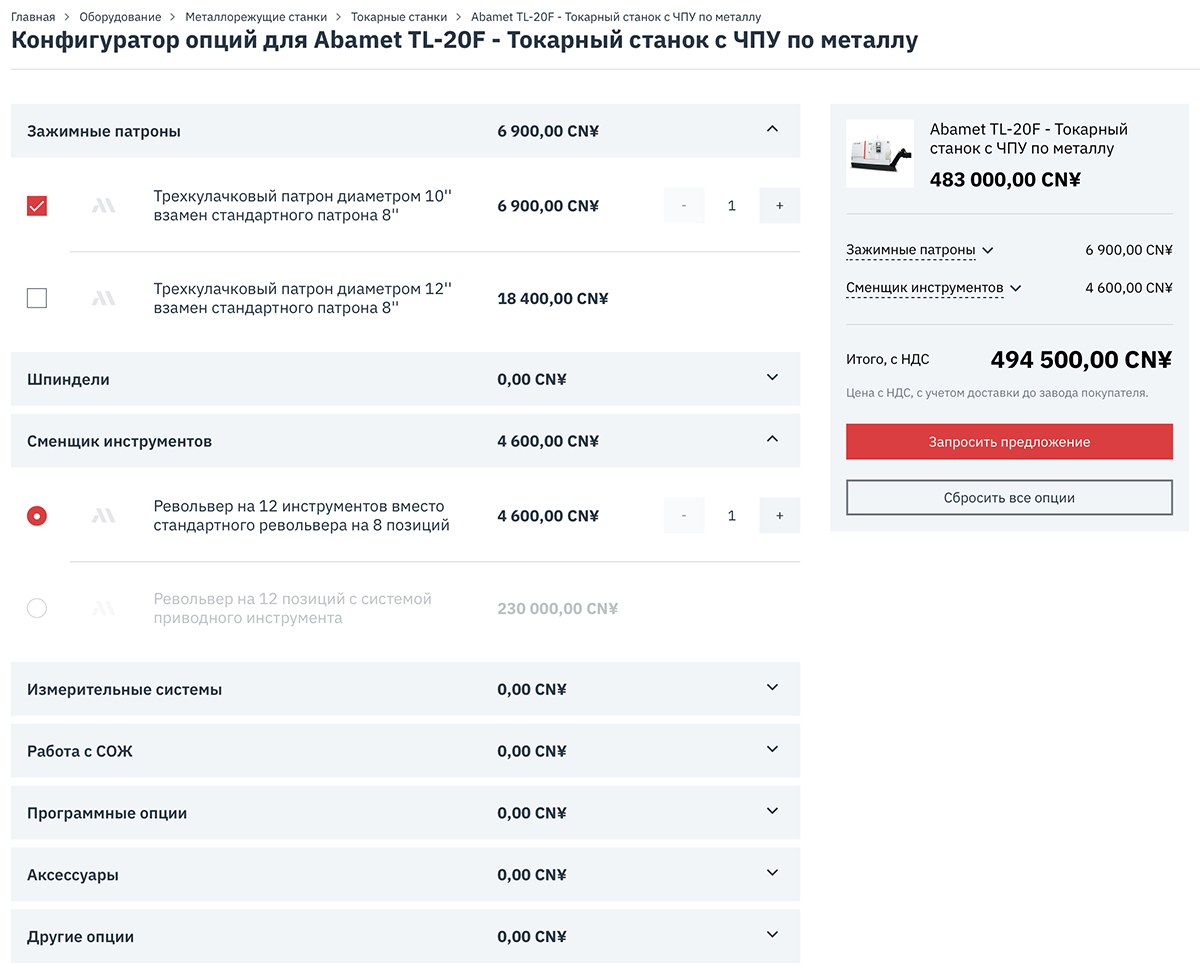This screenshot has height=966, width=1200.
Task: Select the 12-tool revolver radio button
Action: [37, 516]
